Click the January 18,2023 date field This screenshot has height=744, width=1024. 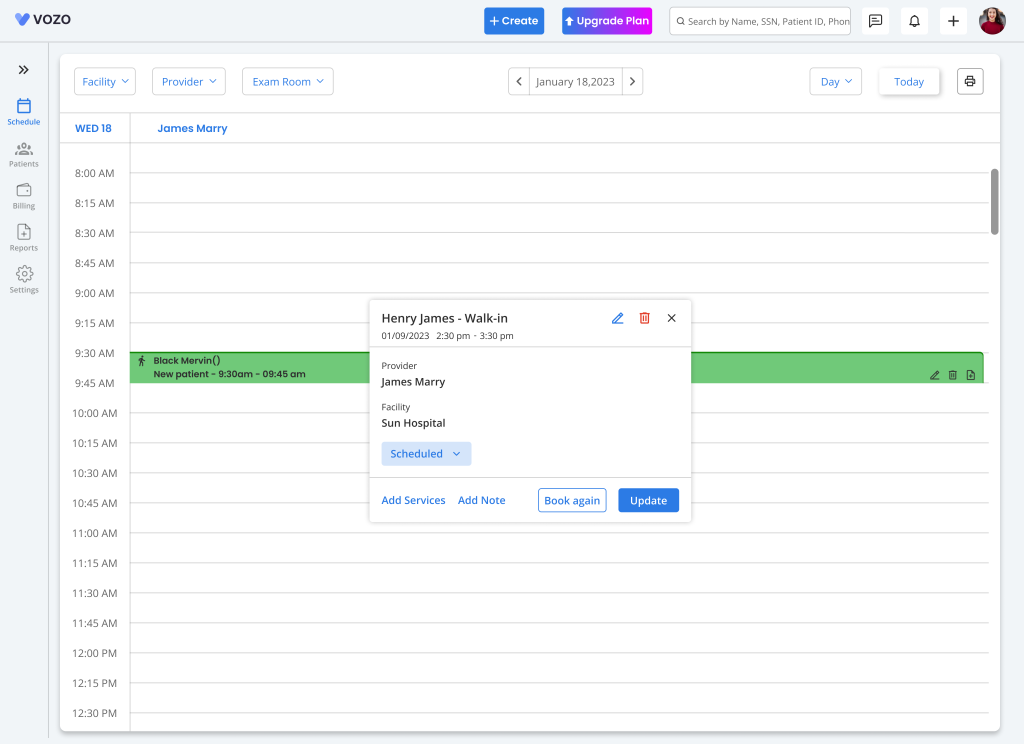tap(575, 82)
